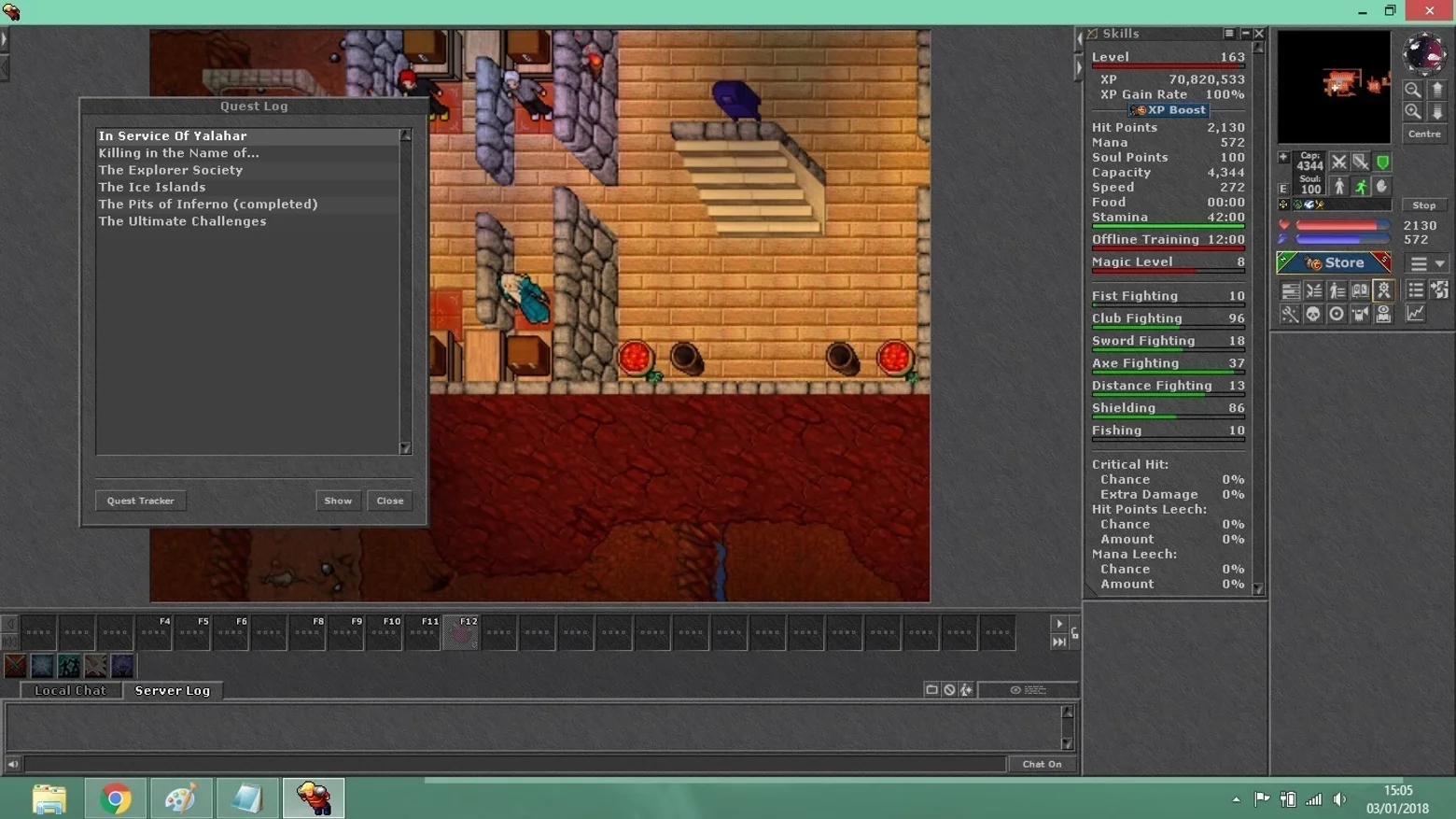Switch to the Server Log tab

(173, 690)
